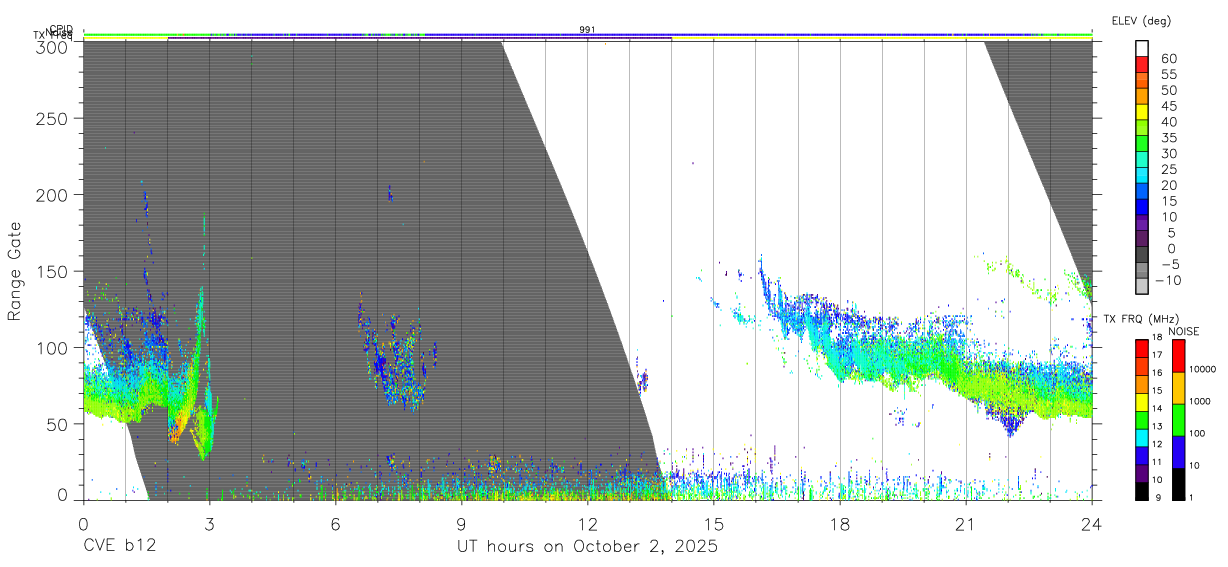The image size is (1228, 567).
Task: Click the '10000' label on the NOISE legend
Action: point(1205,370)
